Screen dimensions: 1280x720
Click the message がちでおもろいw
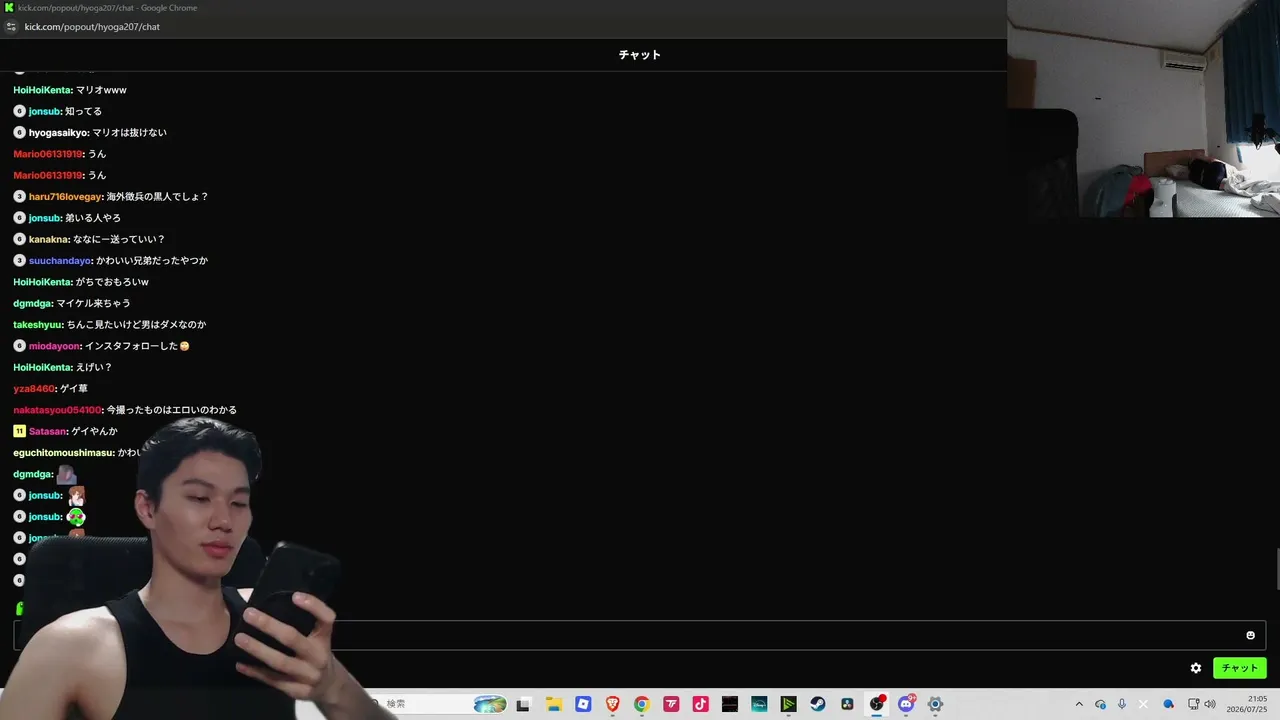click(112, 282)
